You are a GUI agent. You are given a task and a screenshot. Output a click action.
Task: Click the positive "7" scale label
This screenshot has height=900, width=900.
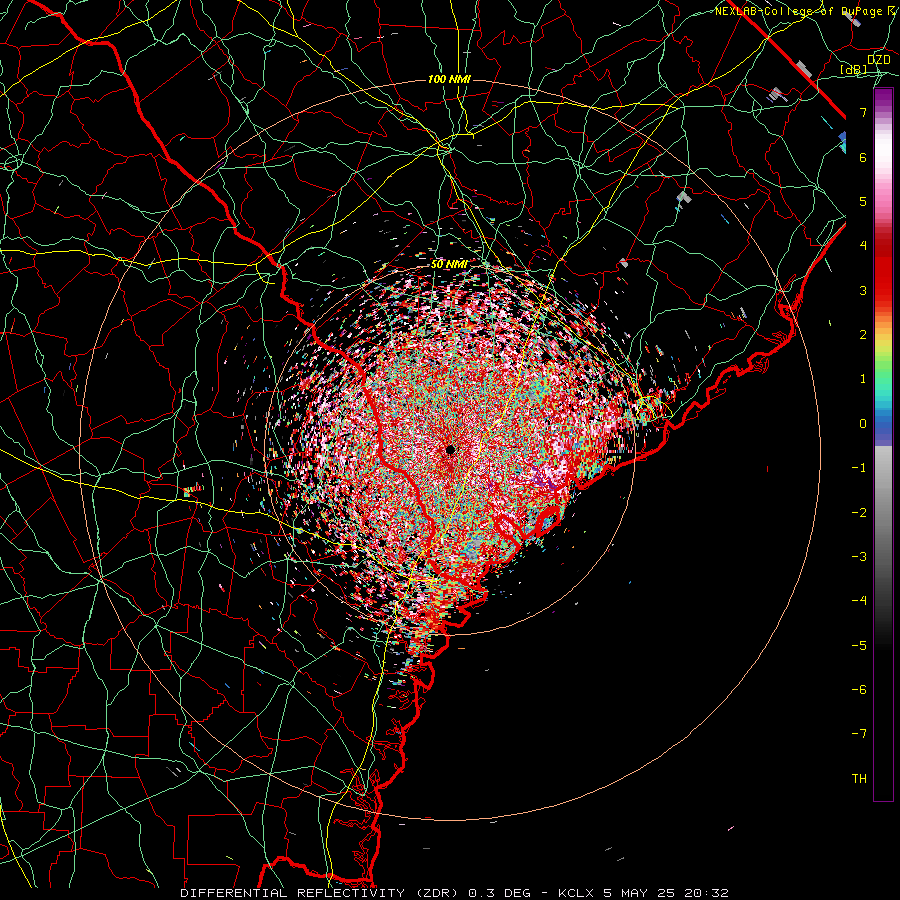863,112
